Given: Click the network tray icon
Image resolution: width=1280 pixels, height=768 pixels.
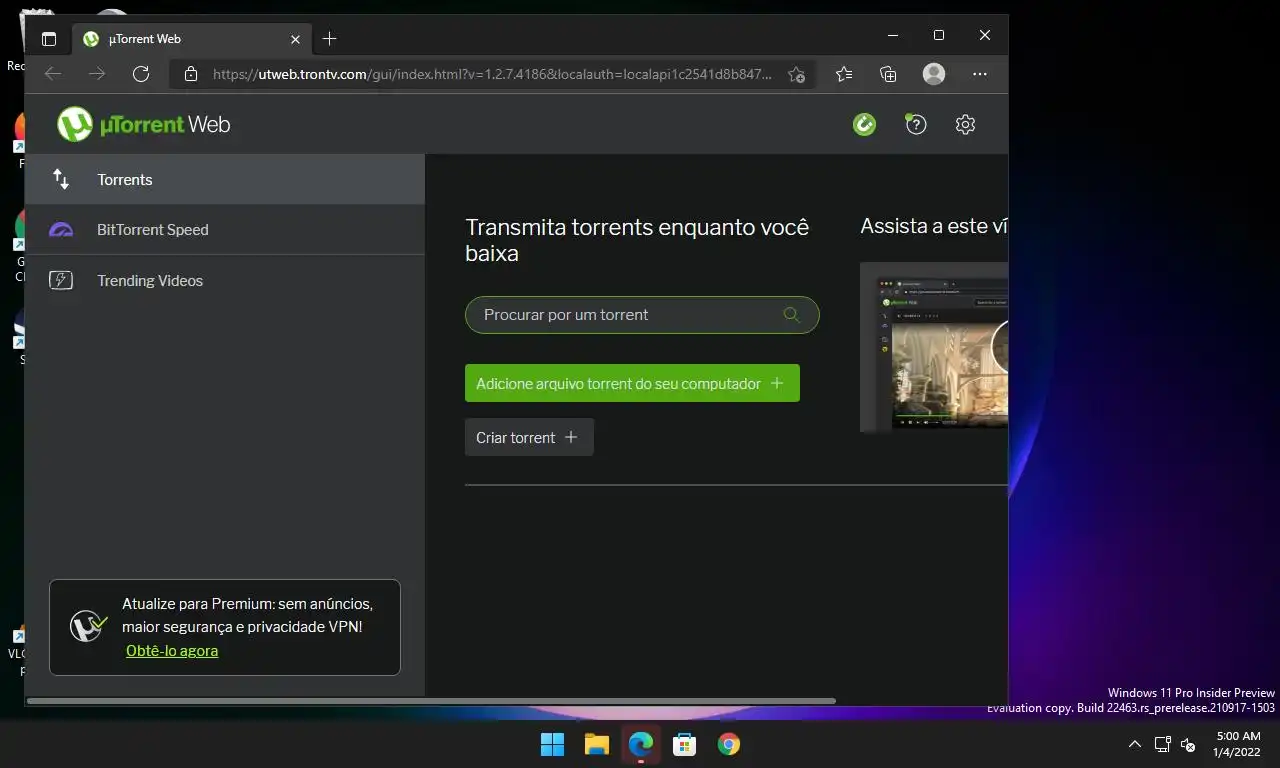Looking at the screenshot, I should click(x=1162, y=744).
